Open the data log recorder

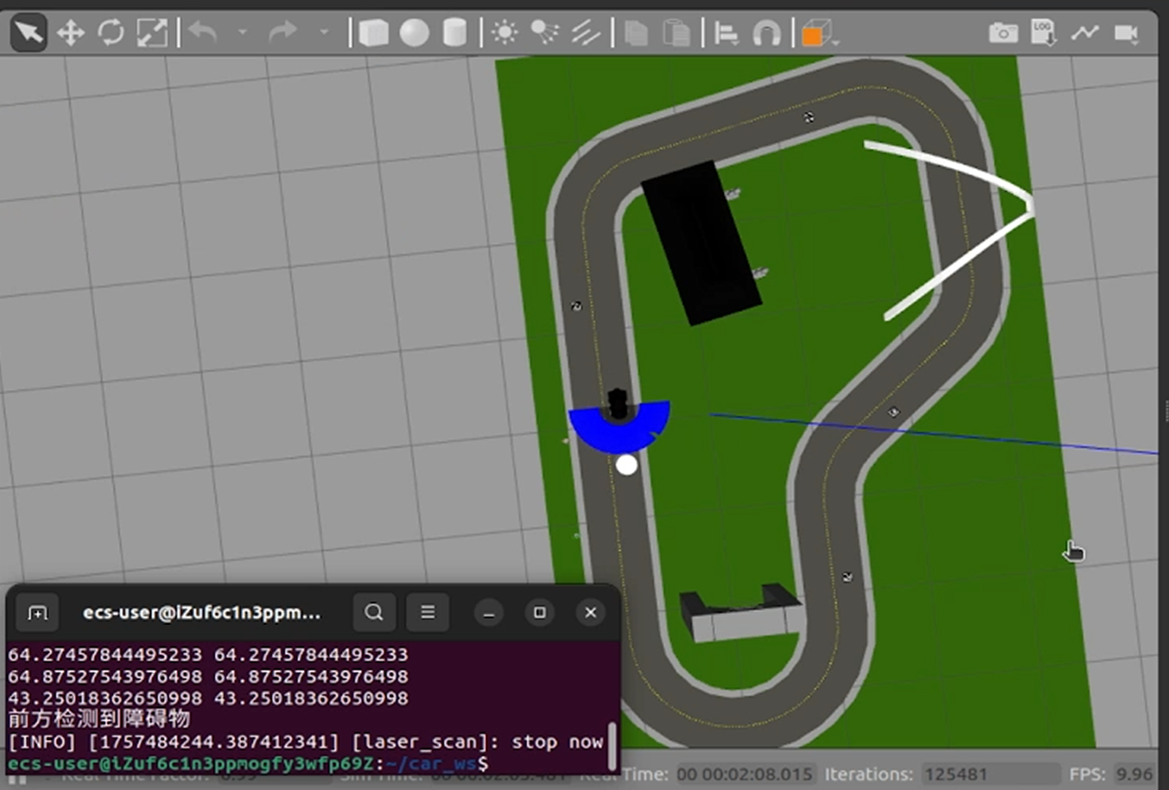click(x=1044, y=33)
